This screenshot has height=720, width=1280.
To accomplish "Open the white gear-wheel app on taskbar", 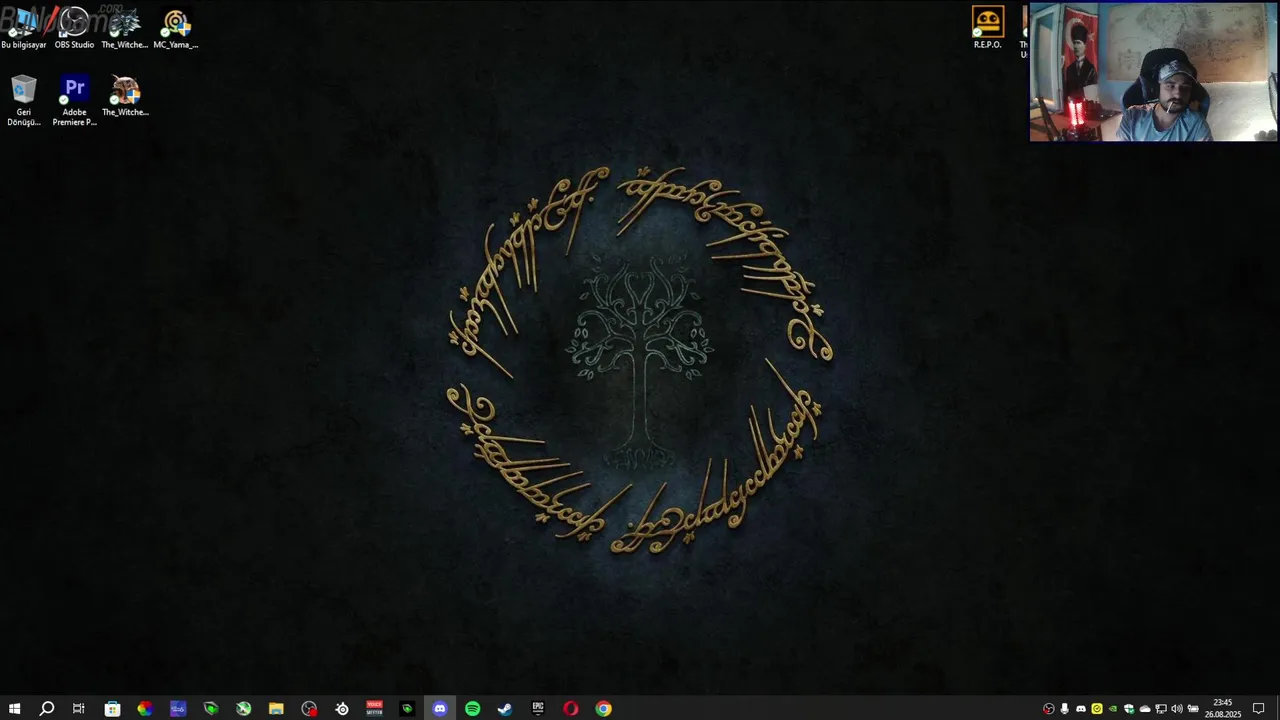I will tap(342, 708).
